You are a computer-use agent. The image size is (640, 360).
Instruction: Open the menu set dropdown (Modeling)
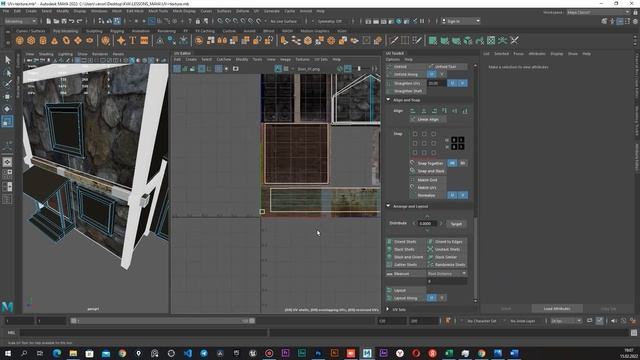tap(21, 21)
